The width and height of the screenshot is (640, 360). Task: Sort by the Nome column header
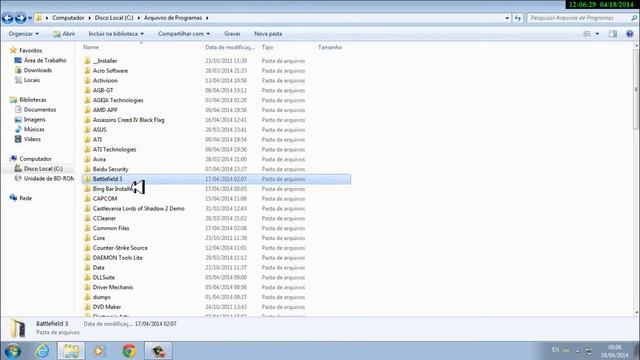pos(91,47)
